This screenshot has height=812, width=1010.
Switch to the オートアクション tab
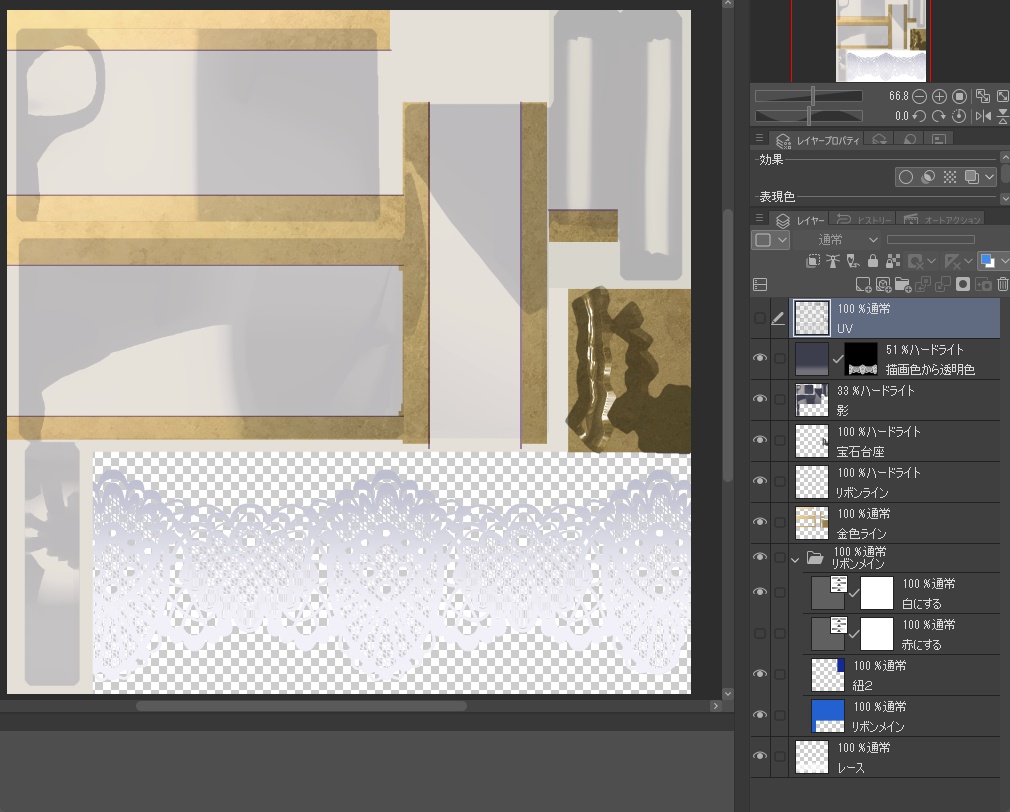coord(942,220)
